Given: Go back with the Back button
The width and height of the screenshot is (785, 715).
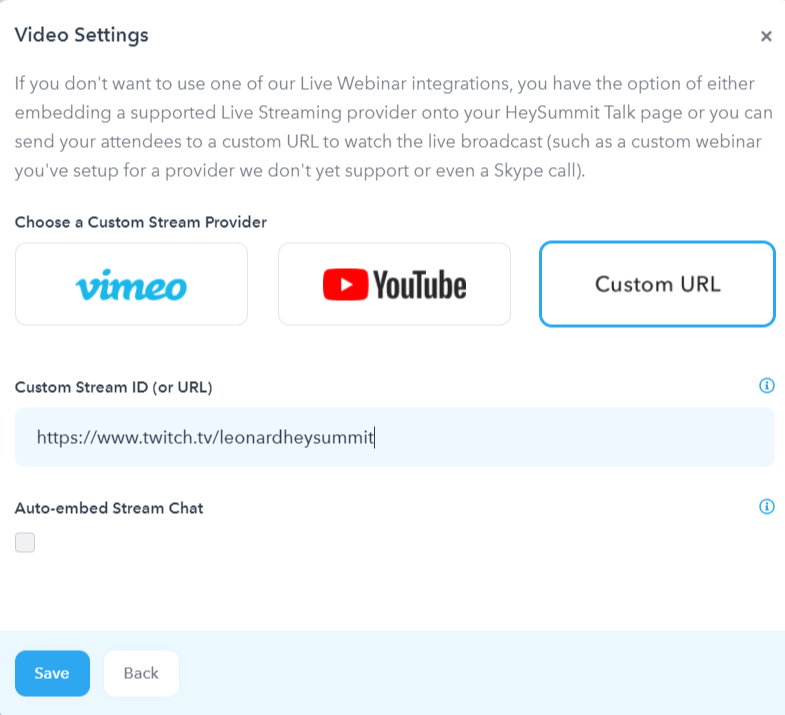Looking at the screenshot, I should 141,673.
